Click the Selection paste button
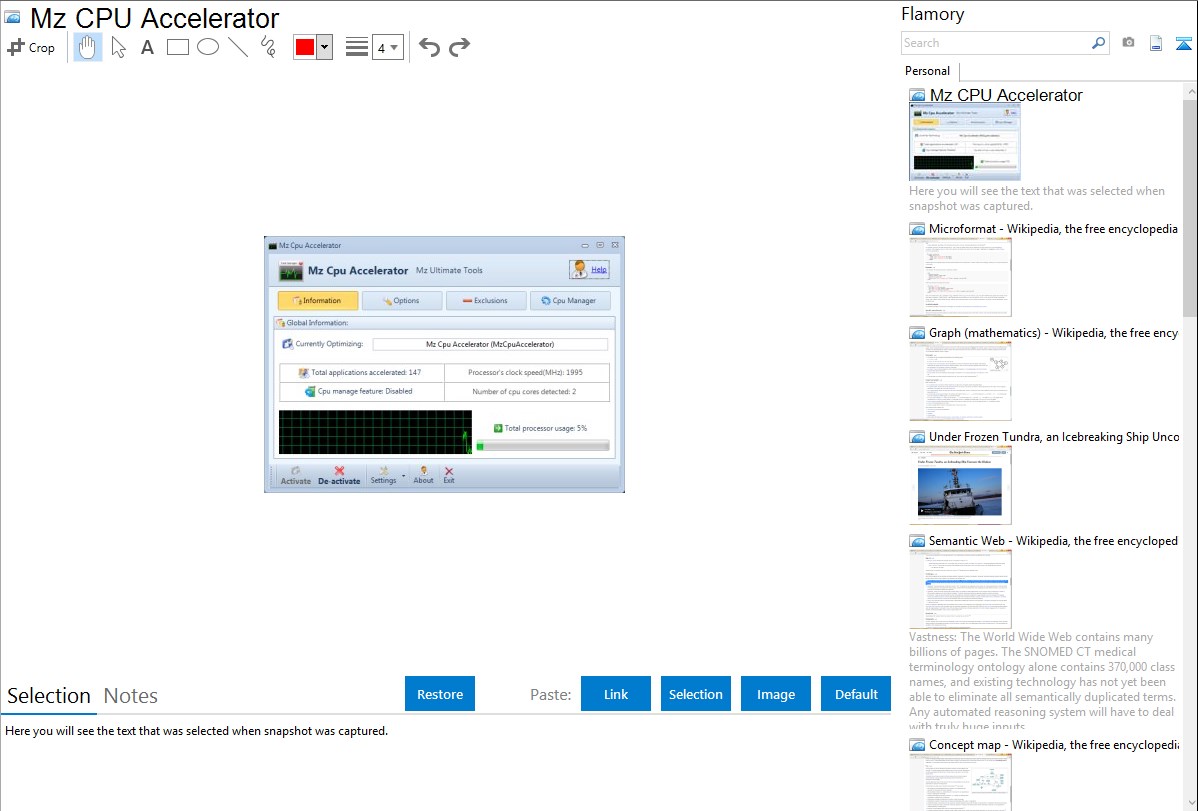The width and height of the screenshot is (1198, 811). (x=695, y=694)
